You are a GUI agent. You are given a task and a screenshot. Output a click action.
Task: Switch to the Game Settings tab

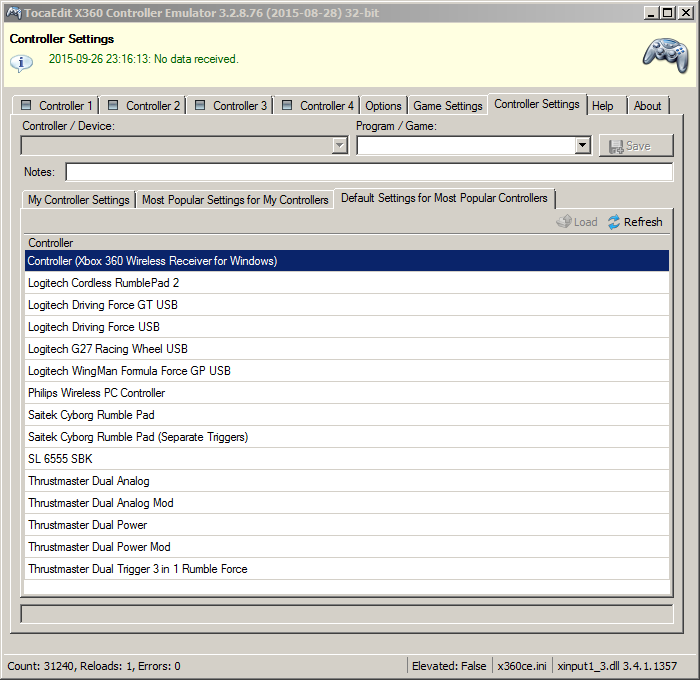coord(448,106)
